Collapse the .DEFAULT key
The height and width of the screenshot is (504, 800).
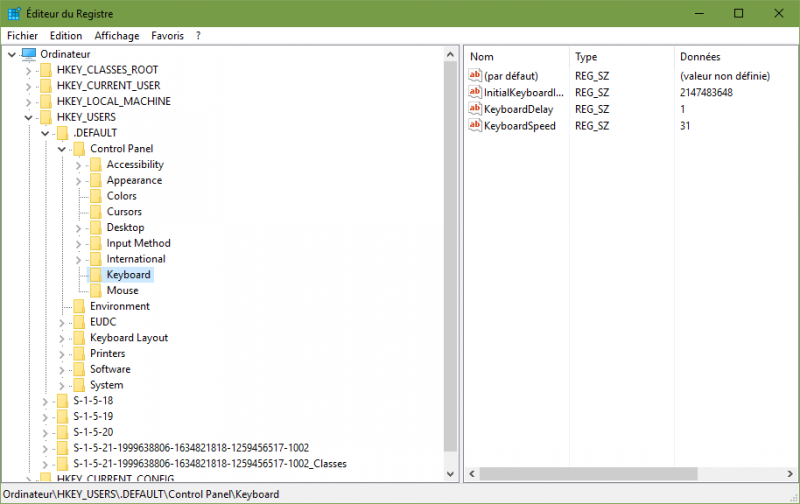tap(45, 134)
